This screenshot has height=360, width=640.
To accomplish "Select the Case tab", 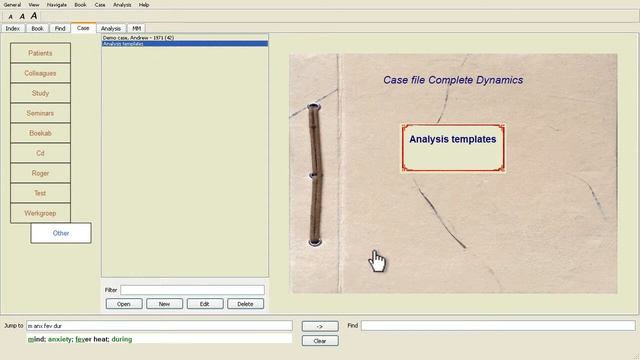I will [83, 28].
